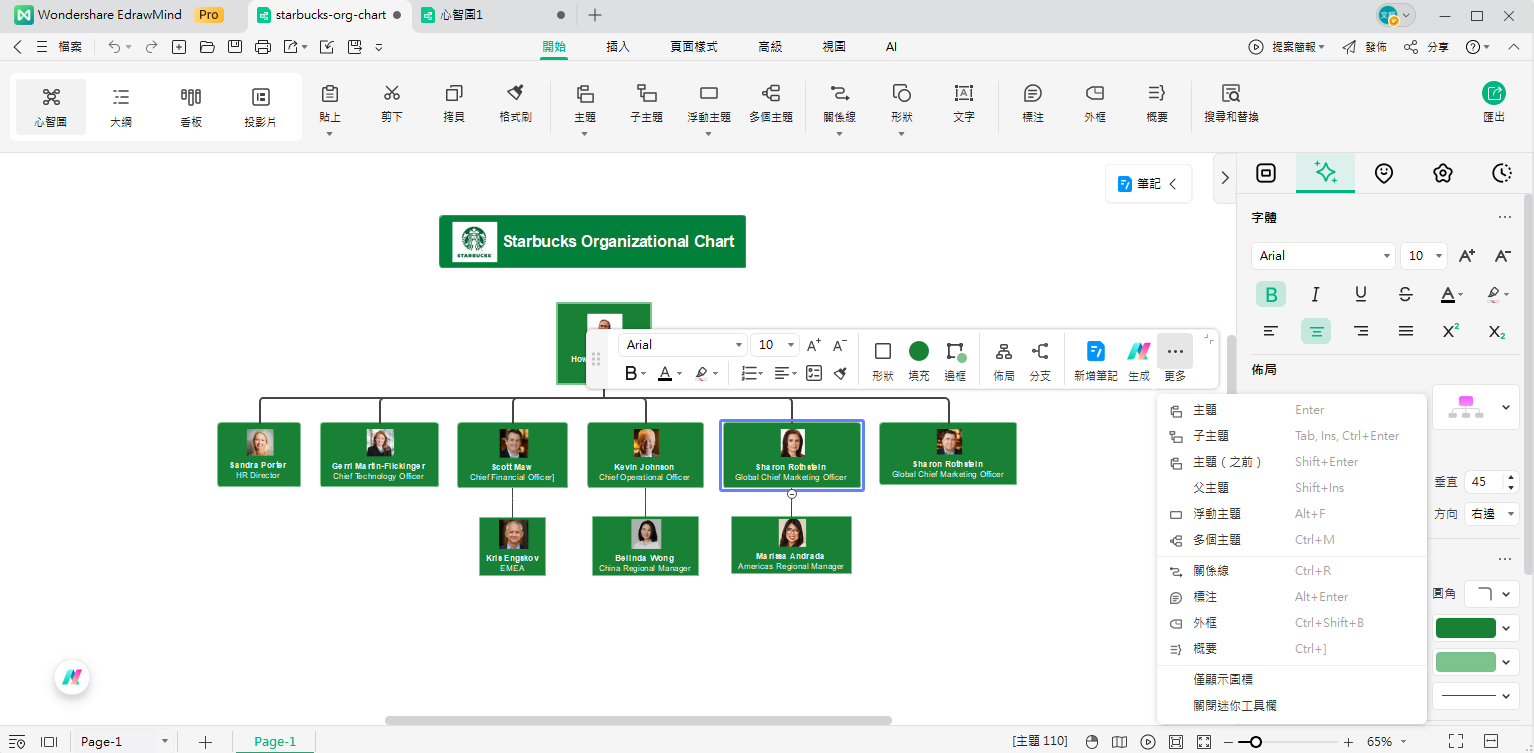Image resolution: width=1534 pixels, height=753 pixels.
Task: Toggle Italic in the right font panel
Action: [x=1315, y=294]
